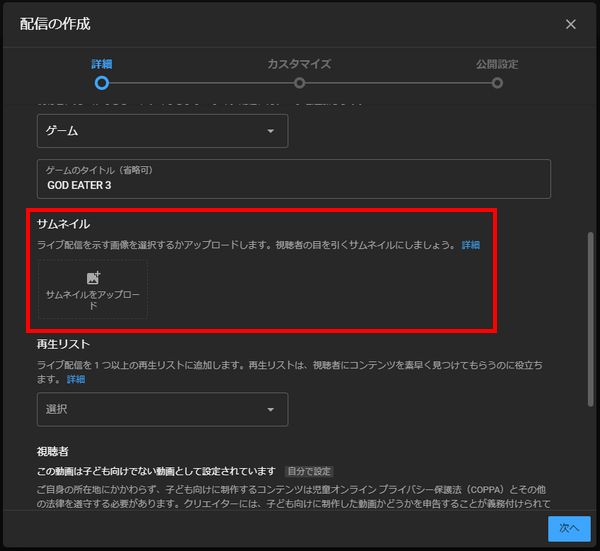Go to the カスタマイズ step
Screen dimensions: 600x551
(x=299, y=83)
